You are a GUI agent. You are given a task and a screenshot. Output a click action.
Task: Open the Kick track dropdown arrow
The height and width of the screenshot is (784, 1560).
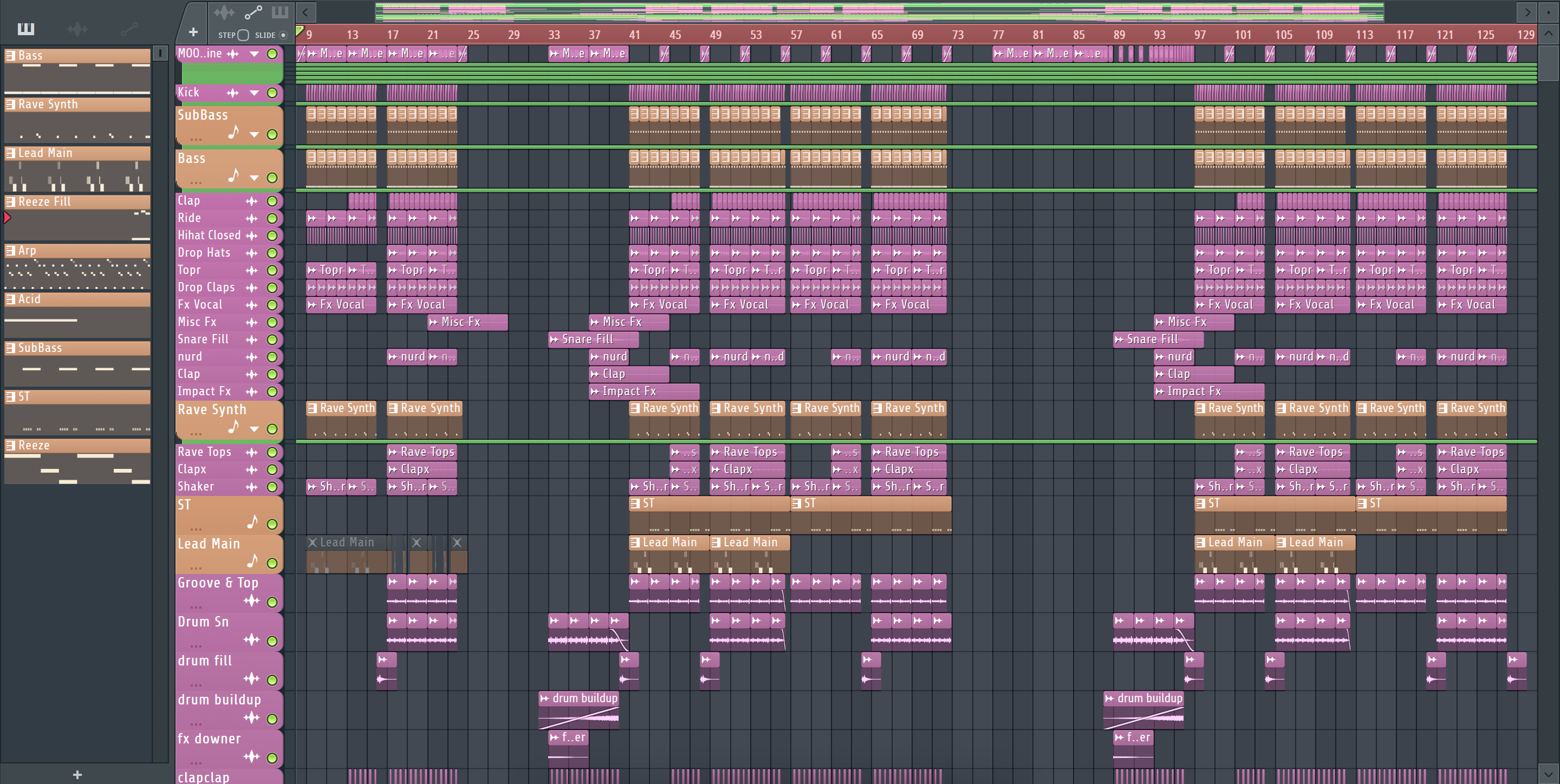(x=255, y=93)
